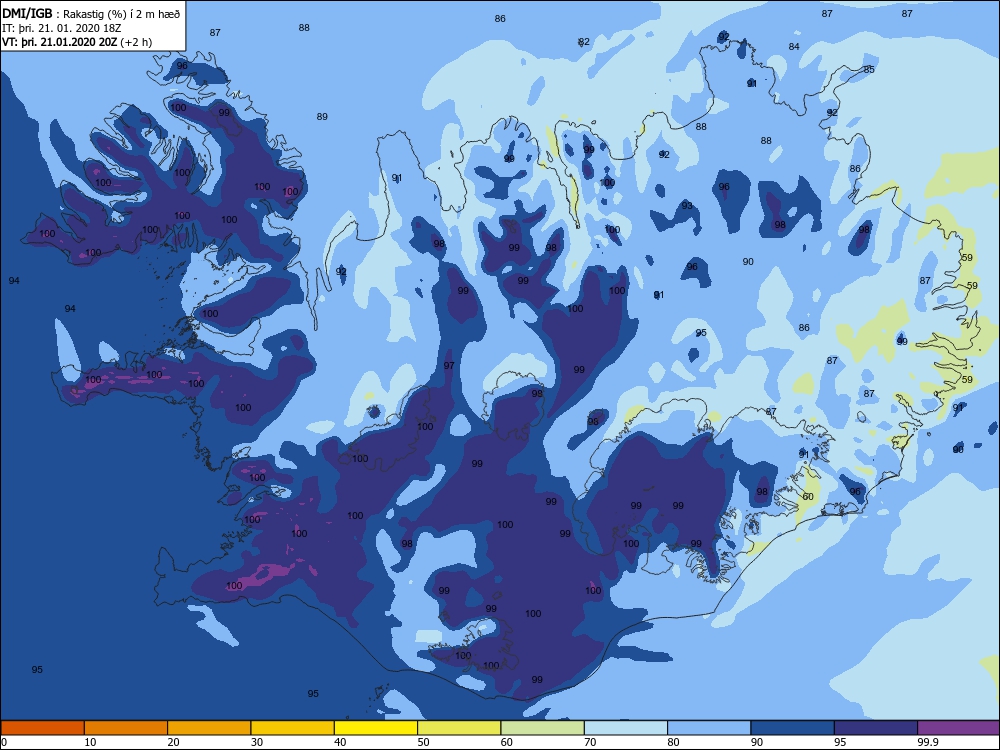Click the legend scale label 50
1000x750 pixels.
[x=423, y=742]
